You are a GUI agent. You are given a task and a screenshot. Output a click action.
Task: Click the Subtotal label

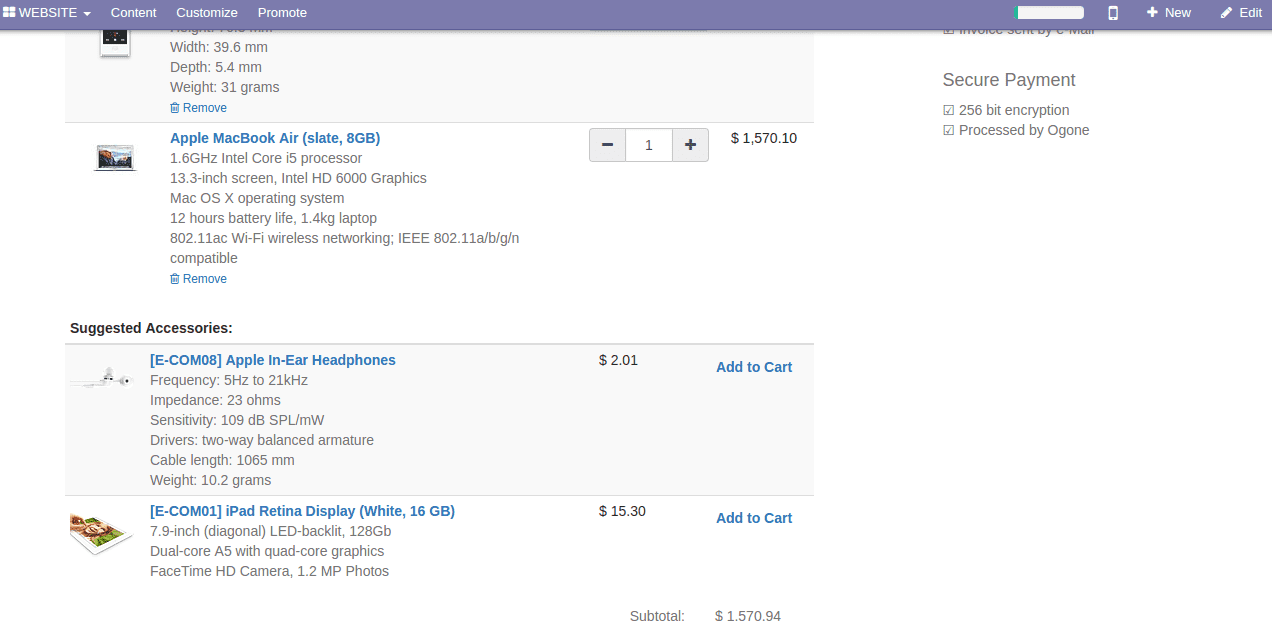[657, 616]
